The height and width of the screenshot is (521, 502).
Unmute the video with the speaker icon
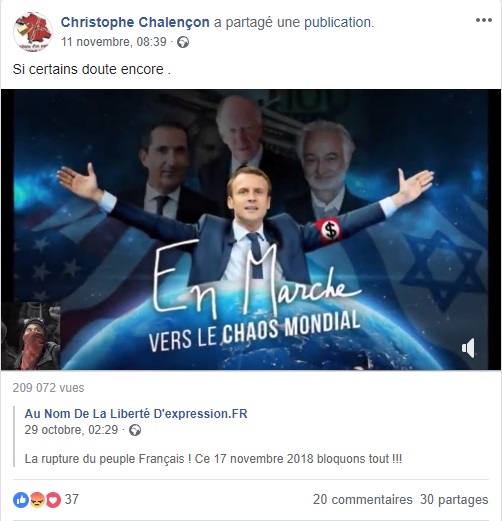click(x=468, y=348)
